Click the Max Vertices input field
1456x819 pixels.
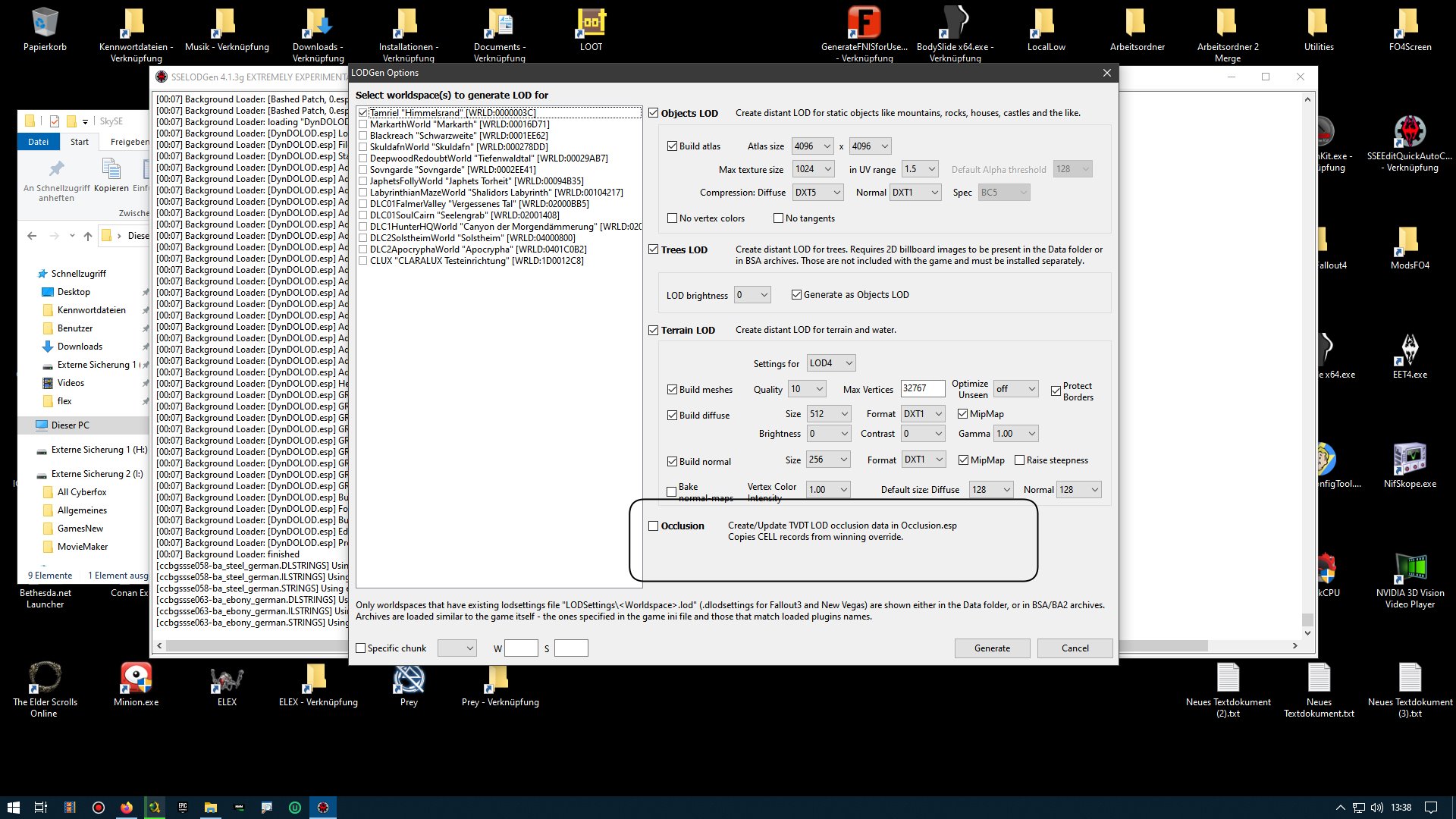pyautogui.click(x=922, y=388)
